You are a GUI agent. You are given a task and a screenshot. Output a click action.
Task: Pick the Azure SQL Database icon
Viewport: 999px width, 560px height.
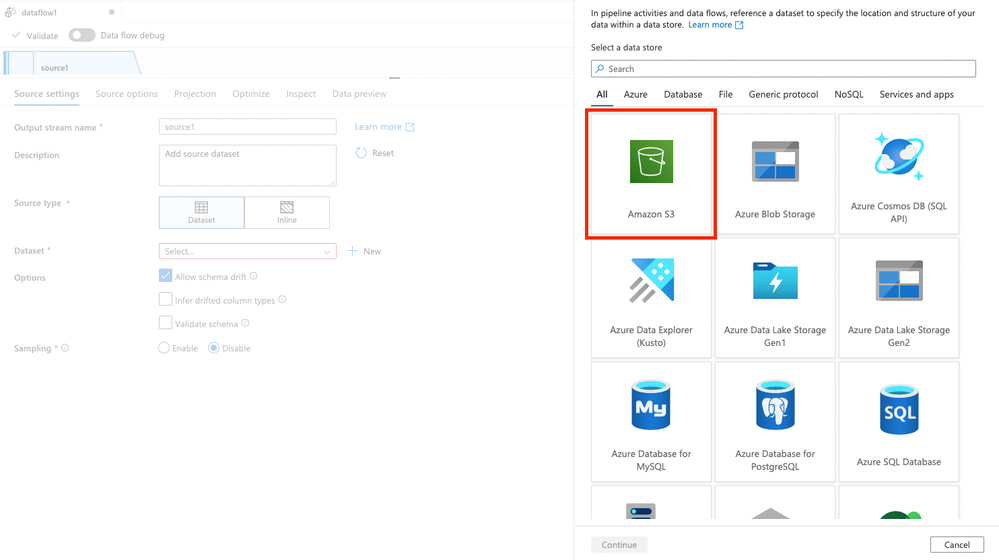click(x=899, y=409)
